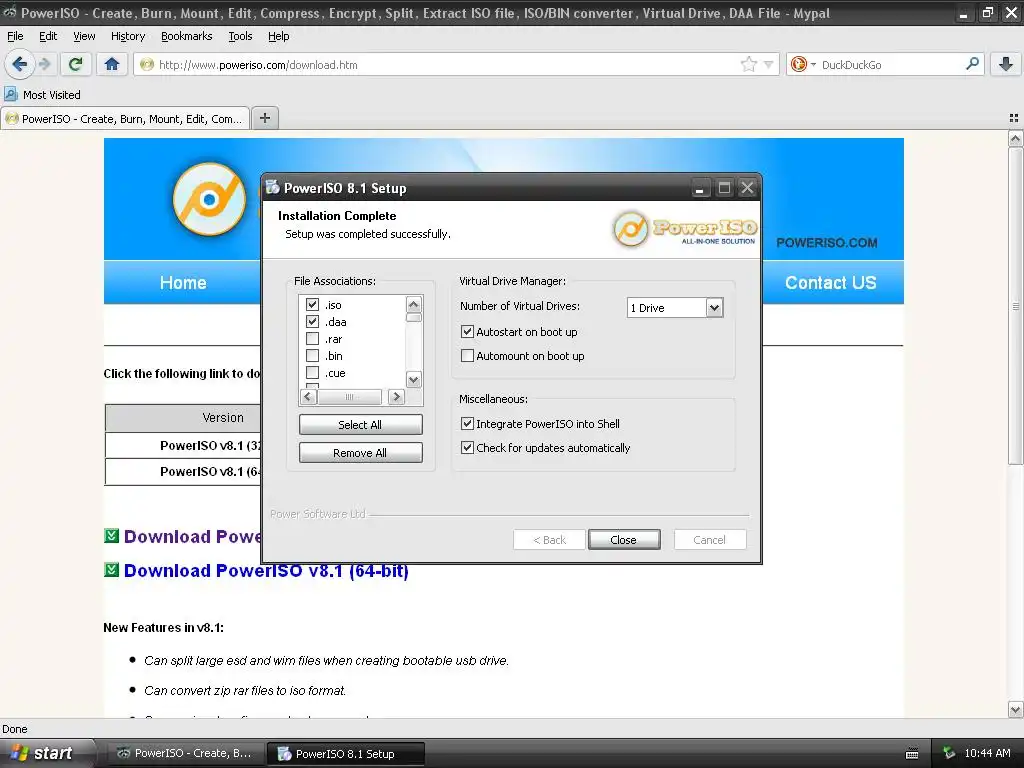Click file associations horizontal scroll right arrow

point(396,396)
